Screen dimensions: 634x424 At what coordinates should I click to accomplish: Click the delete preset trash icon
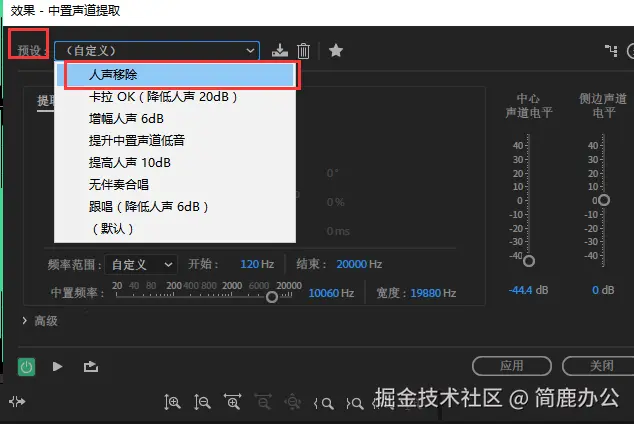(303, 51)
